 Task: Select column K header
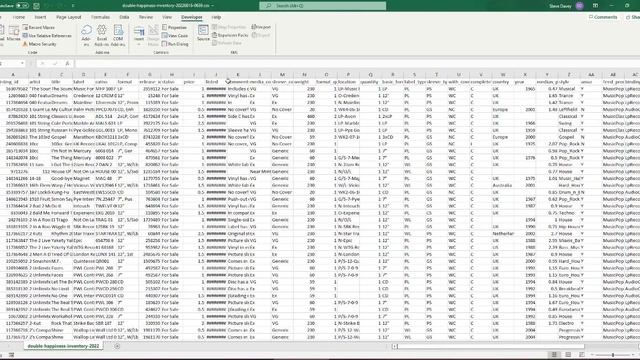[238, 75]
